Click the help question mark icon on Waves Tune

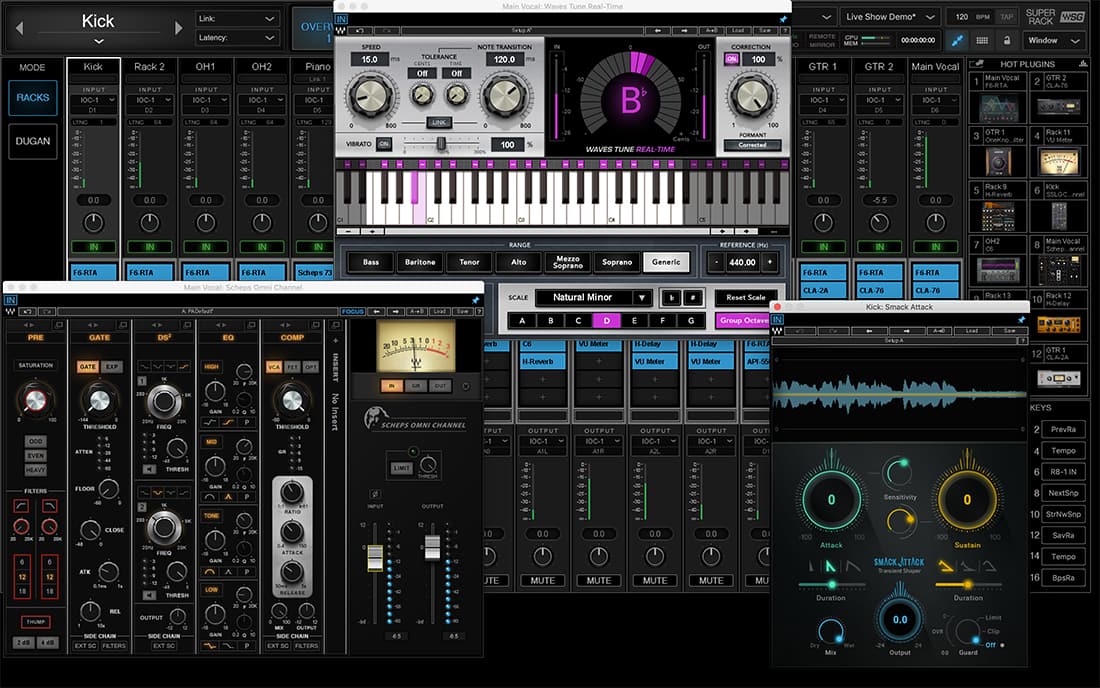[785, 31]
